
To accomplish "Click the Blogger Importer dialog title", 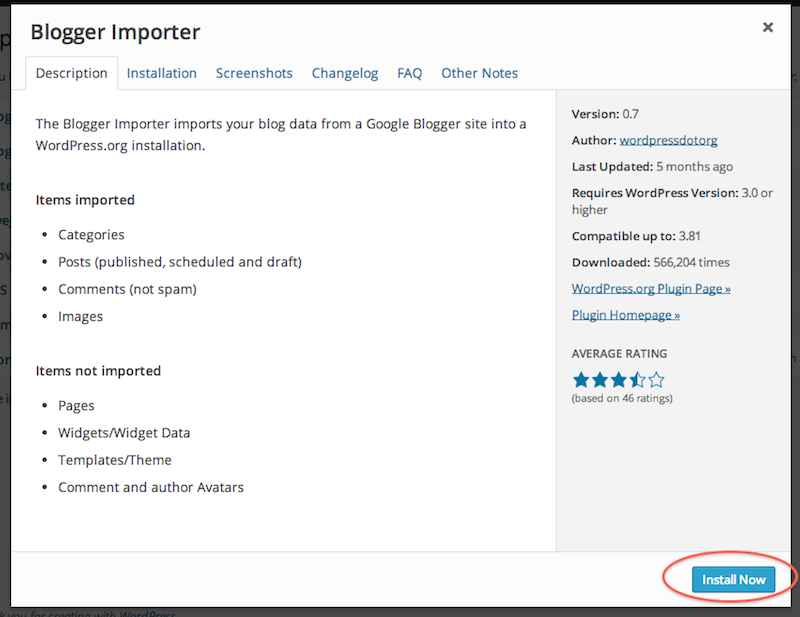I will [x=115, y=32].
